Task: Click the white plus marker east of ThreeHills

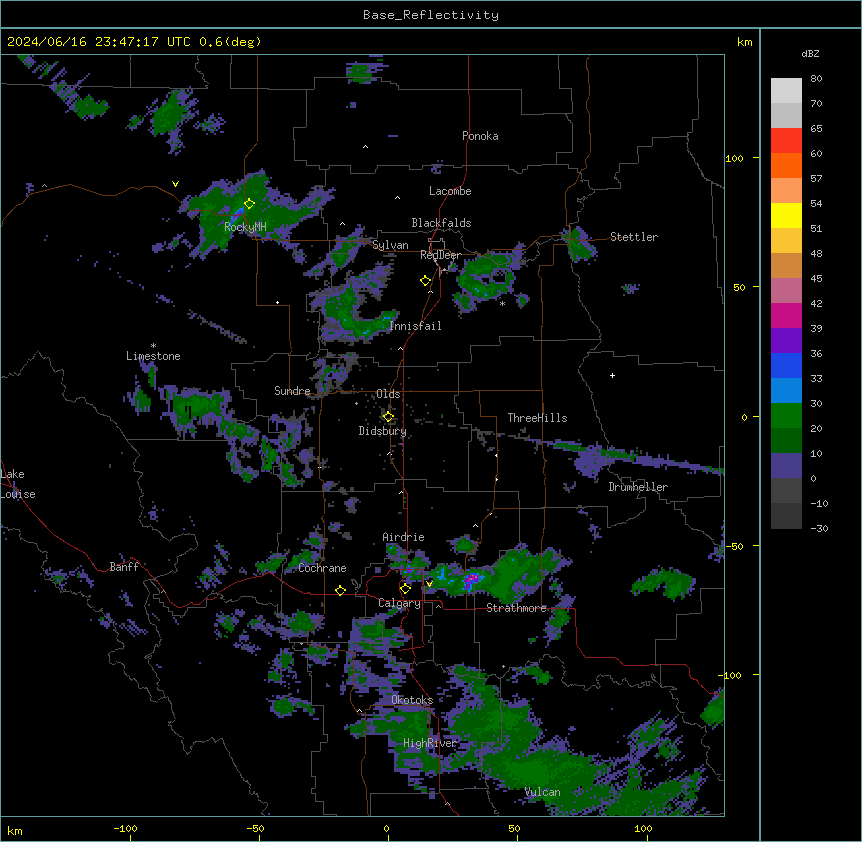Action: (x=612, y=375)
